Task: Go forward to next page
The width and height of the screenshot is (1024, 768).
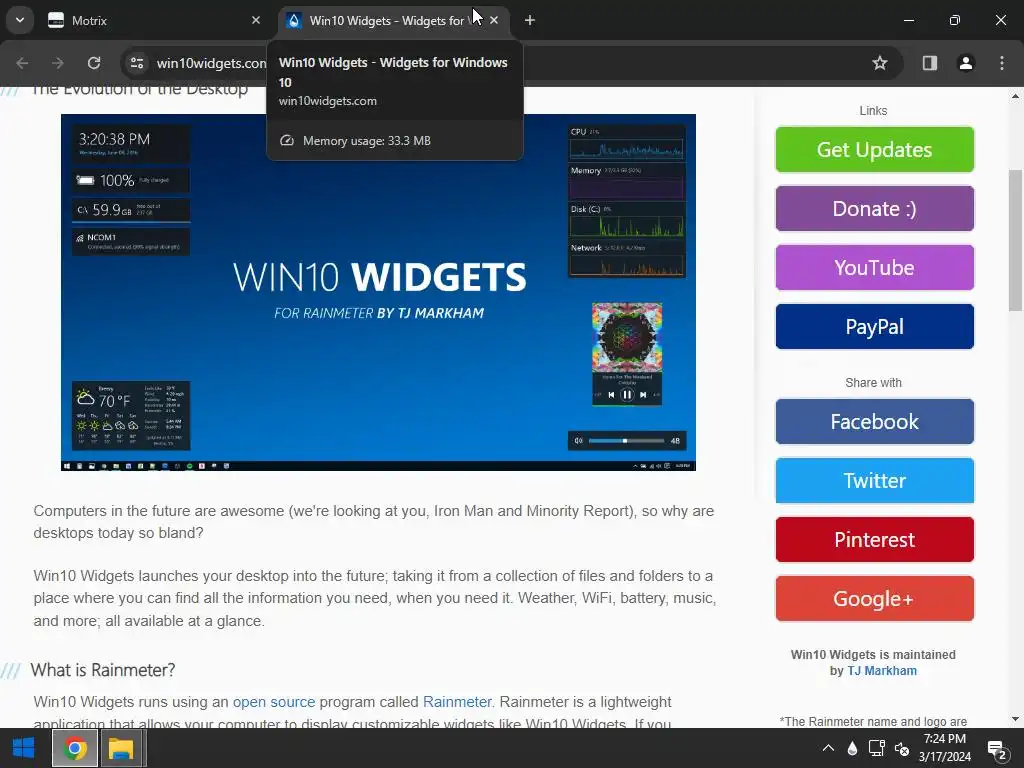Action: [57, 63]
